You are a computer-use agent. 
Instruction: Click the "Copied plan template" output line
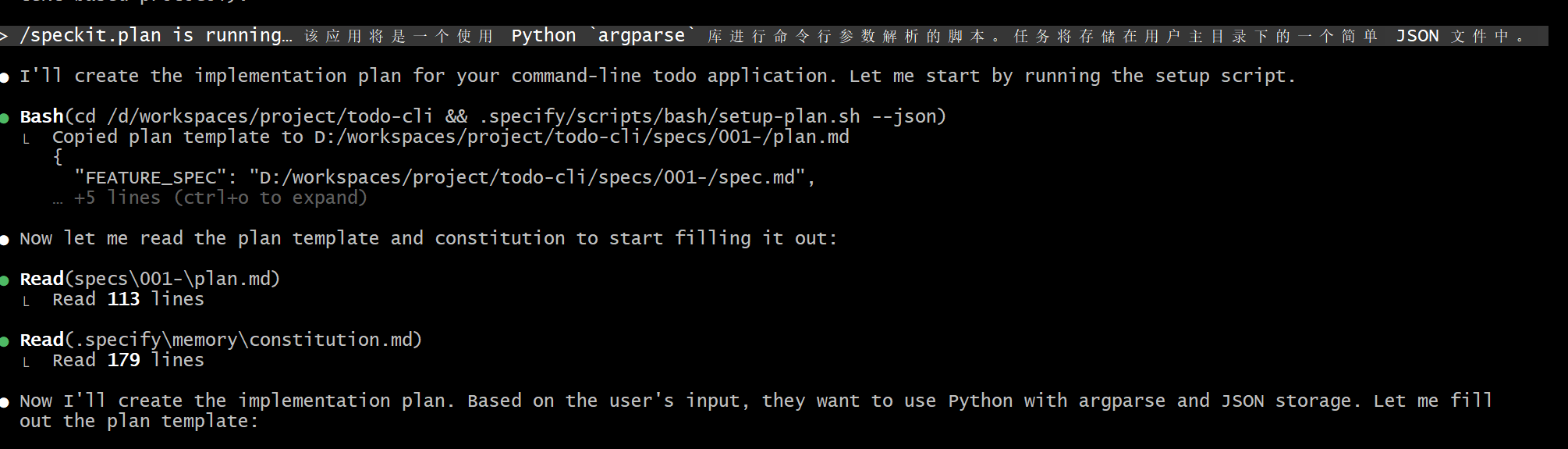click(x=178, y=137)
